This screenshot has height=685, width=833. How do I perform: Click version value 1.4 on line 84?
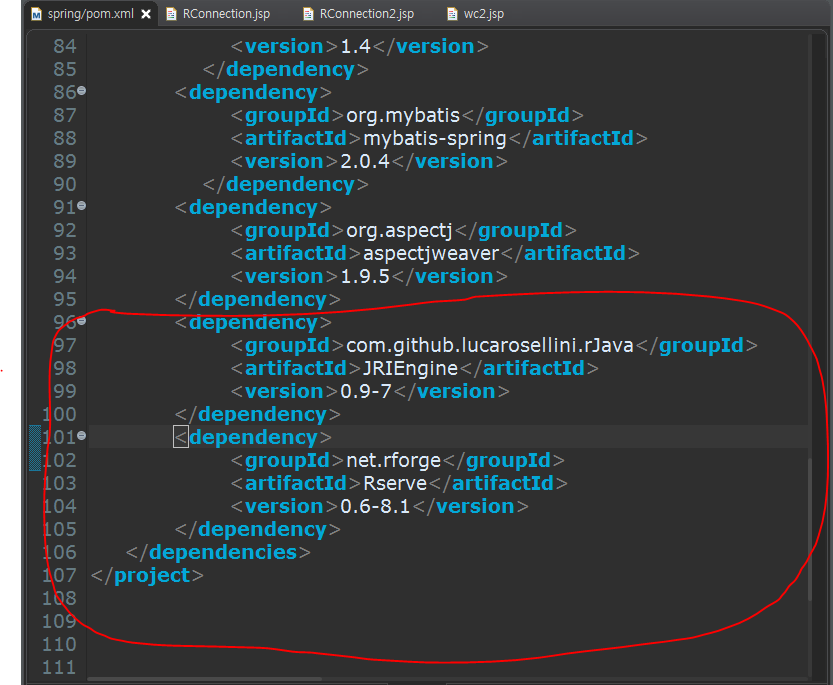point(355,46)
